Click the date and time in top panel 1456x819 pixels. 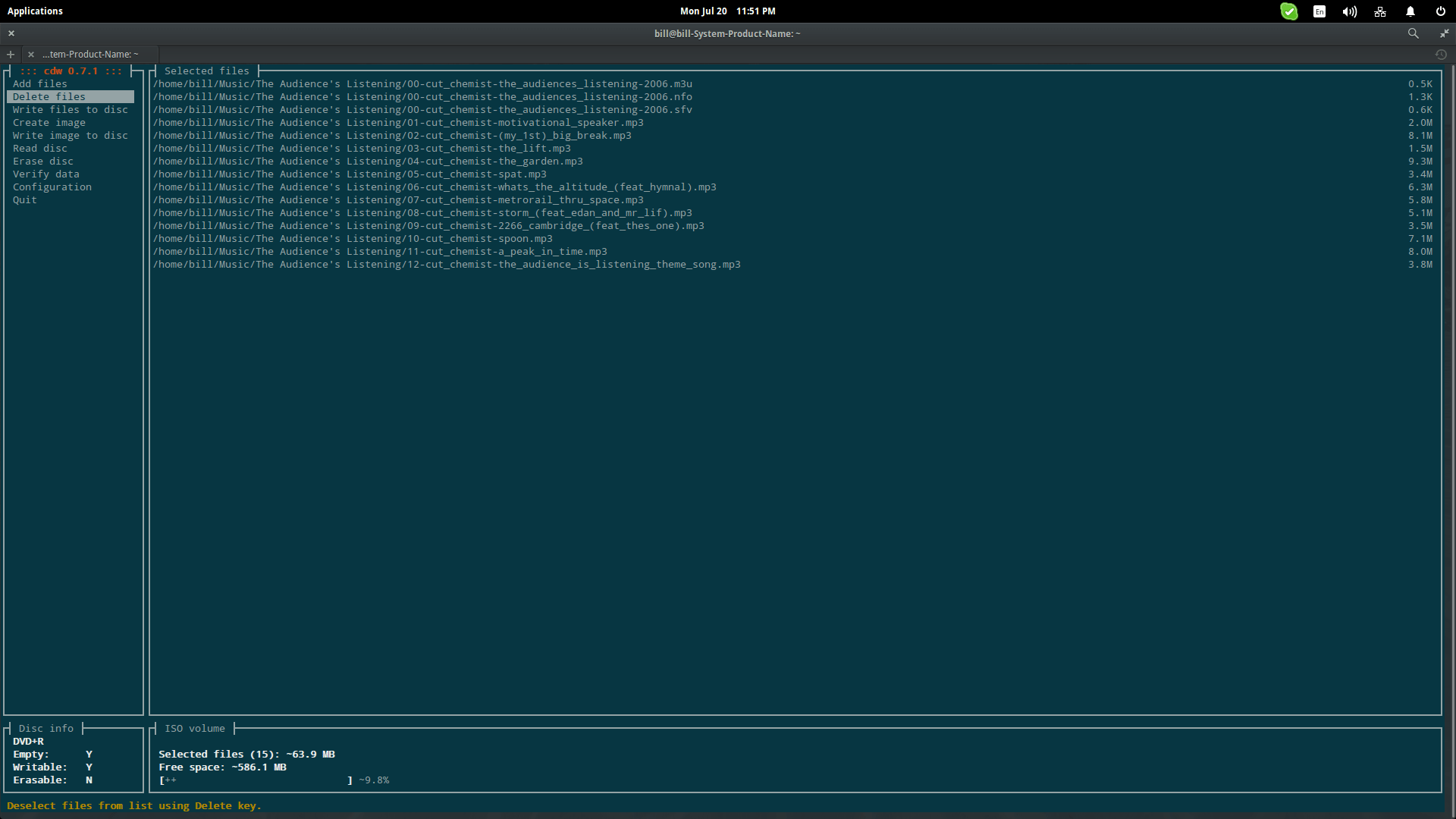click(727, 11)
